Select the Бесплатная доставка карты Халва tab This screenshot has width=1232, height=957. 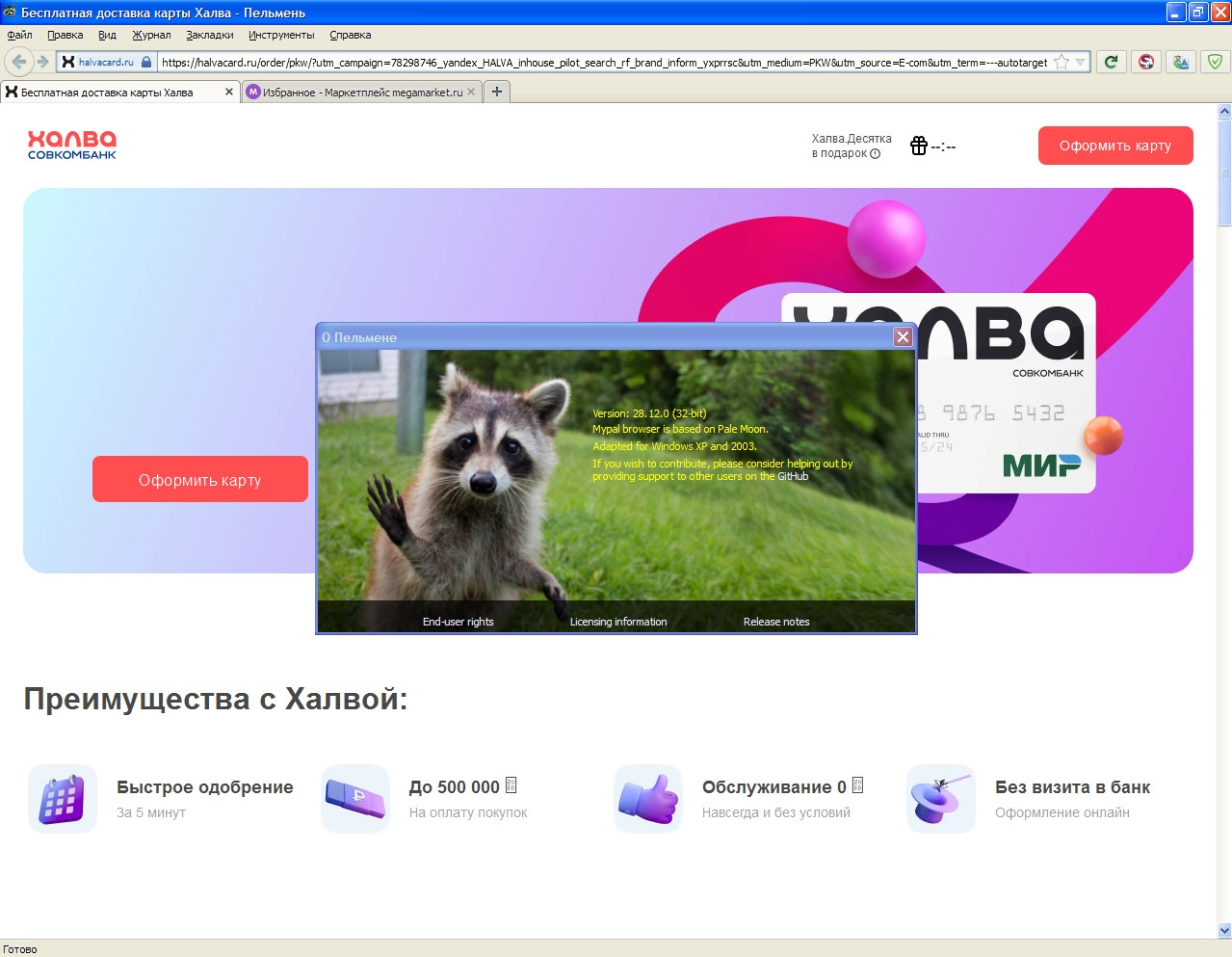119,93
